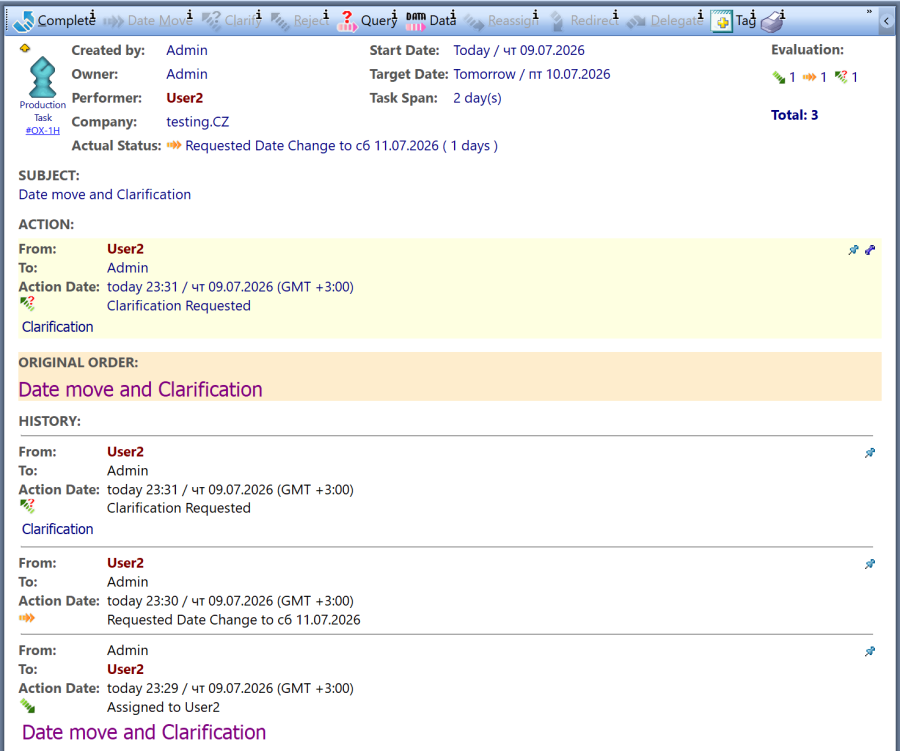The image size is (900, 751).
Task: Pin the first history entry
Action: pos(870,452)
